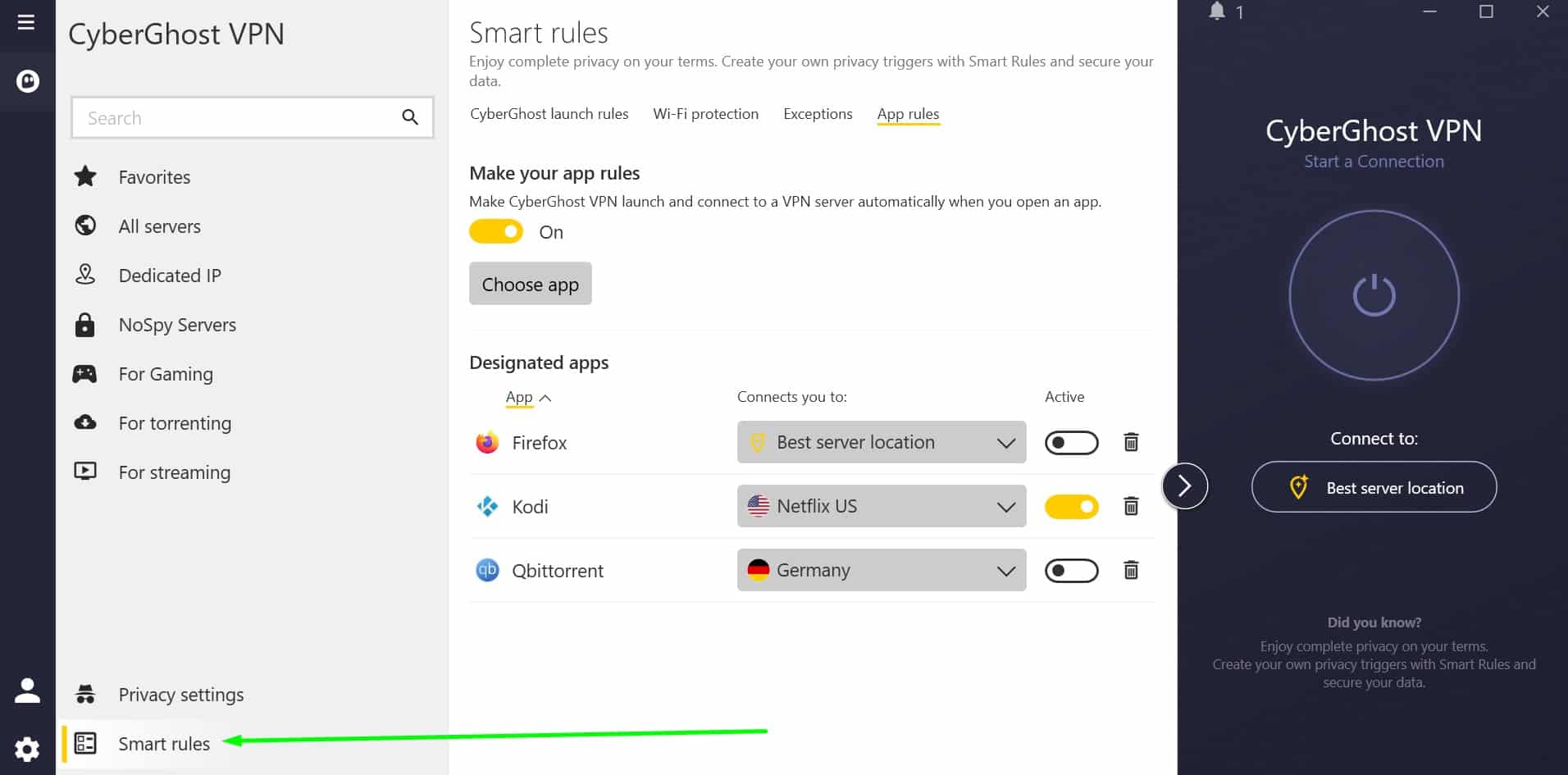
Task: Delete the Qbittorrent app rule
Action: (1131, 570)
